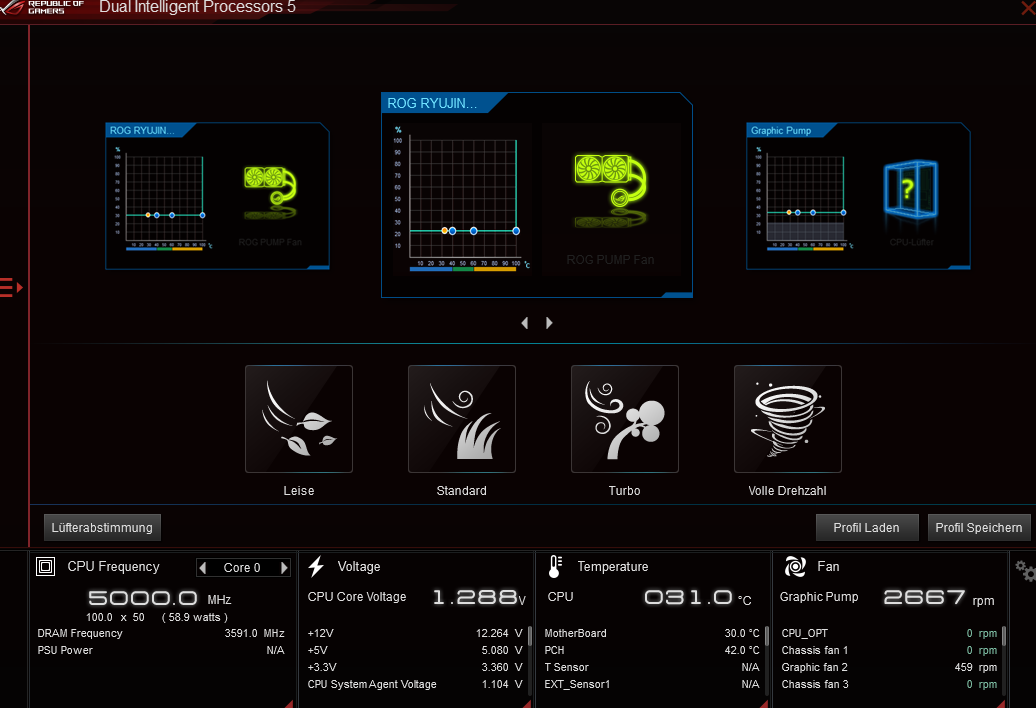Screen dimensions: 1036x708
Task: Select next CPU core arrow
Action: (284, 567)
